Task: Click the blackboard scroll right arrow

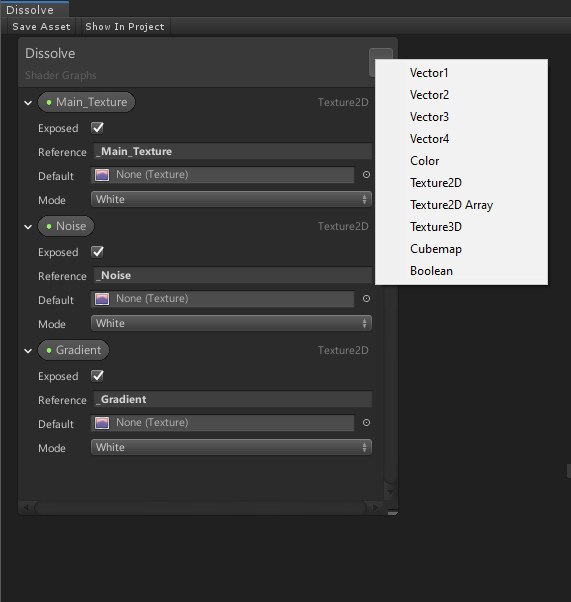Action: (x=375, y=508)
